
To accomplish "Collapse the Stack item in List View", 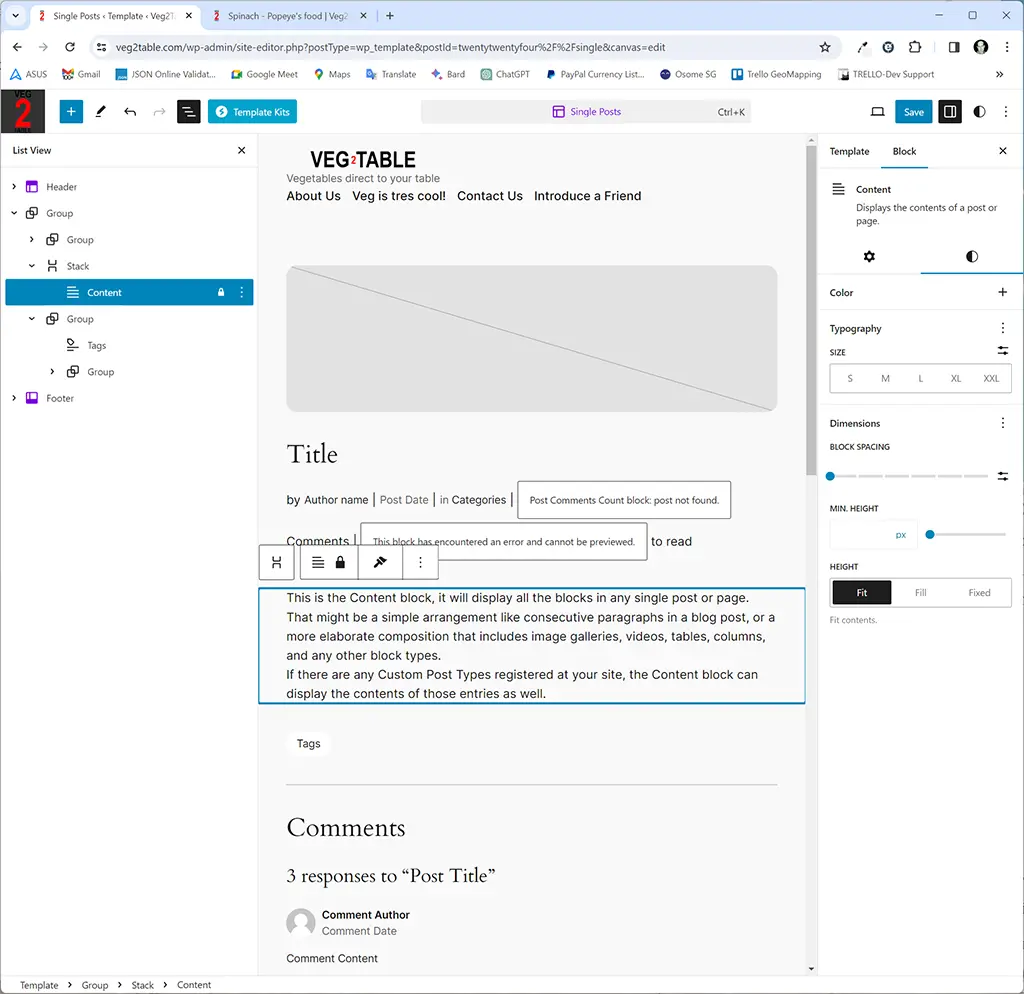I will [x=32, y=266].
